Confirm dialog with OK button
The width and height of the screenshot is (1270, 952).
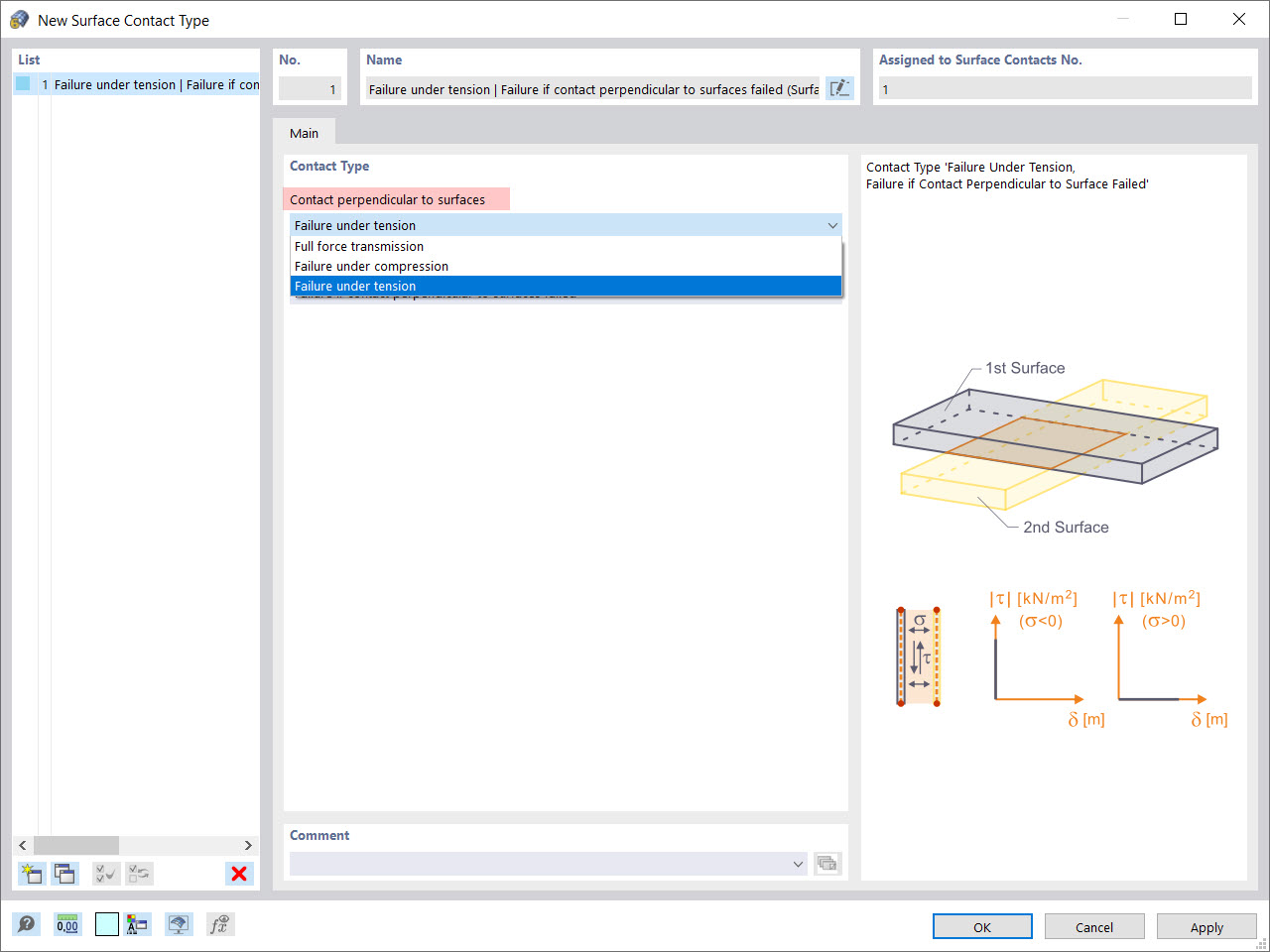tap(981, 926)
